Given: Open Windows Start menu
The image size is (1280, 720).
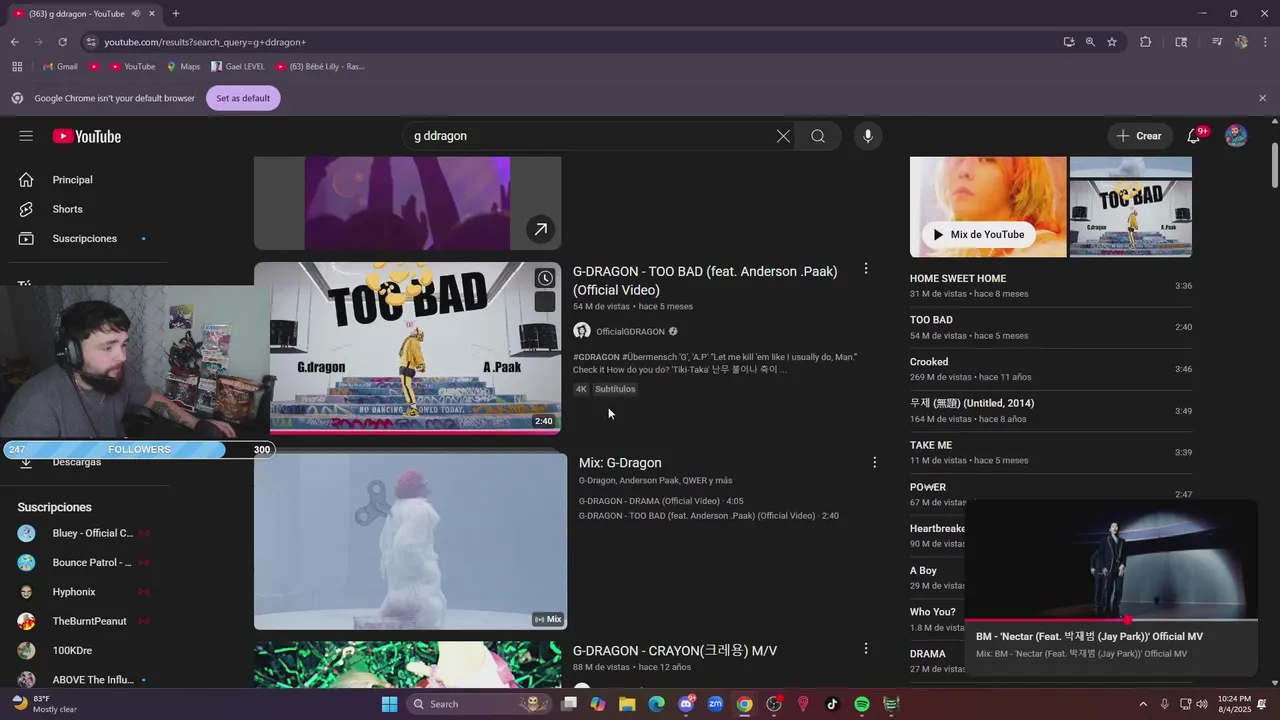Looking at the screenshot, I should [390, 704].
